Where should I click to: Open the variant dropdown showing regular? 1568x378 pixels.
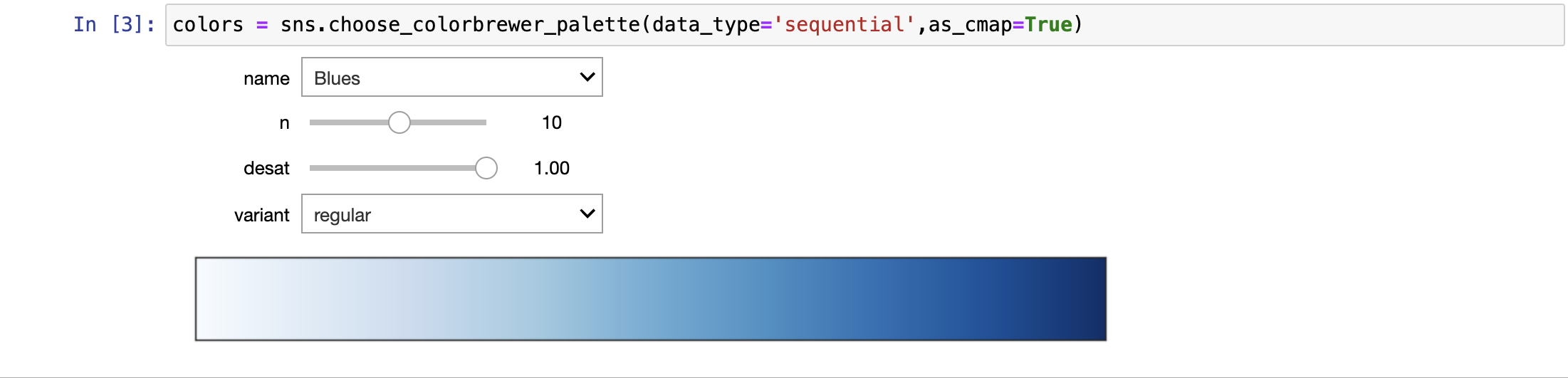[451, 214]
